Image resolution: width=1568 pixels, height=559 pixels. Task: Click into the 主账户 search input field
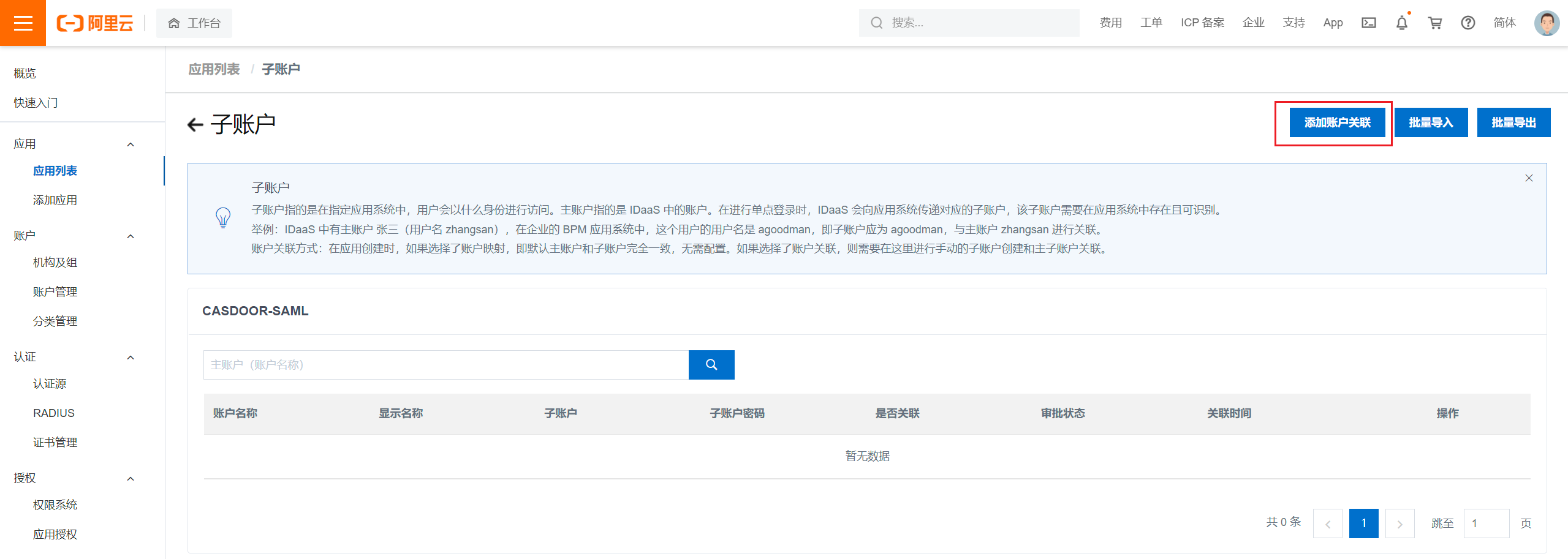coord(429,364)
